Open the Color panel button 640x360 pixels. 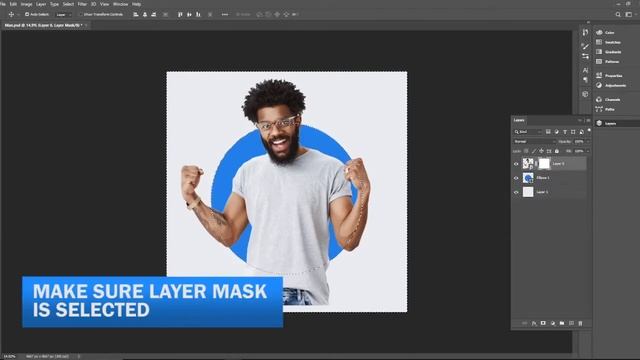tap(605, 32)
